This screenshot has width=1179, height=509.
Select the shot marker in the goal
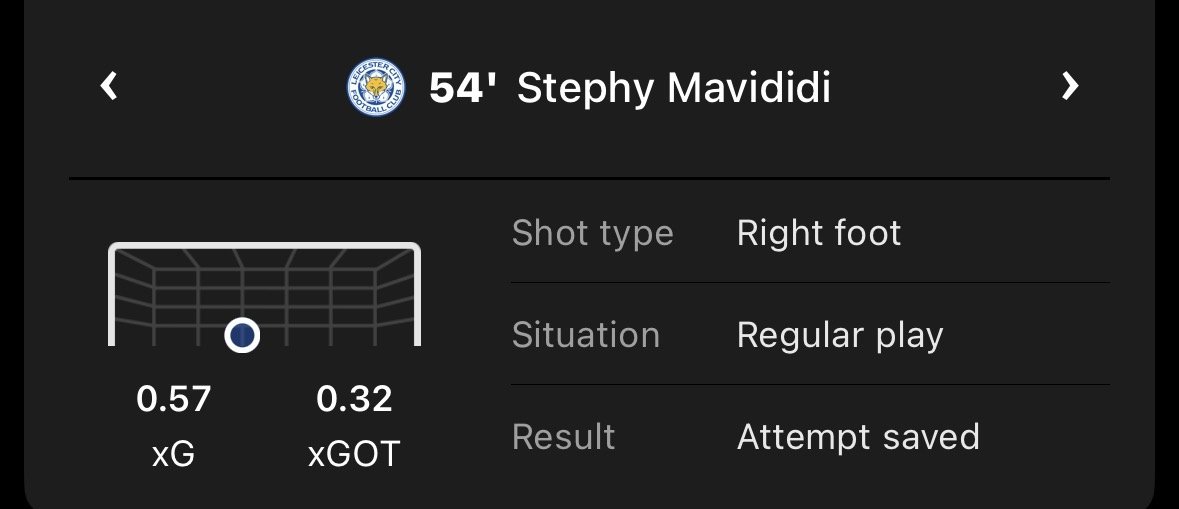241,335
